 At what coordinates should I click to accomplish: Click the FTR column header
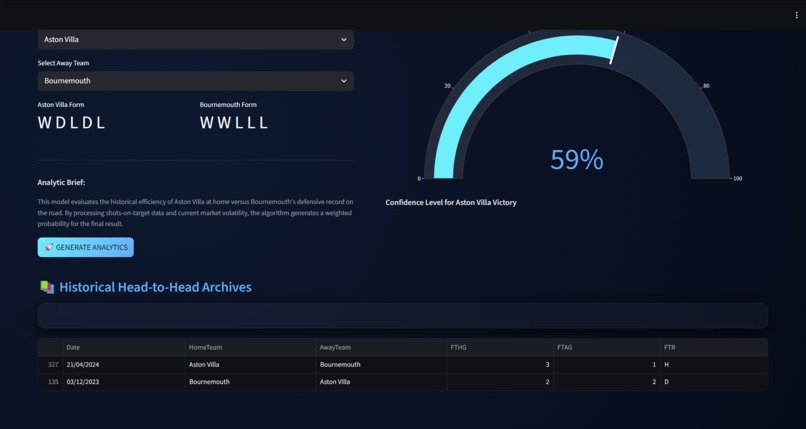(714, 347)
